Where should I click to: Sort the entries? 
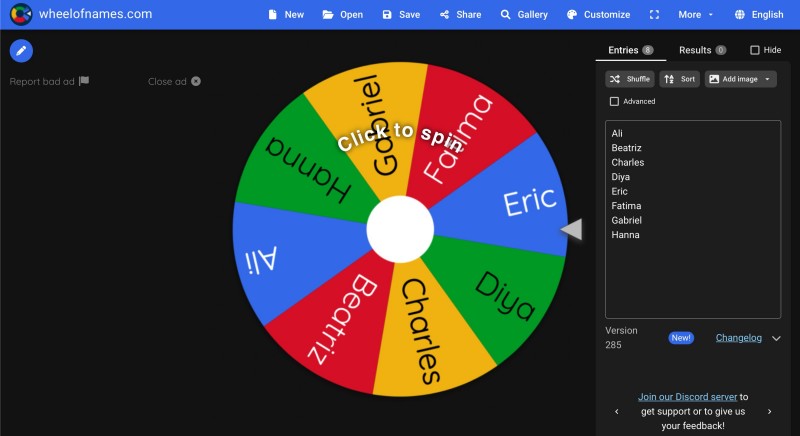point(680,79)
